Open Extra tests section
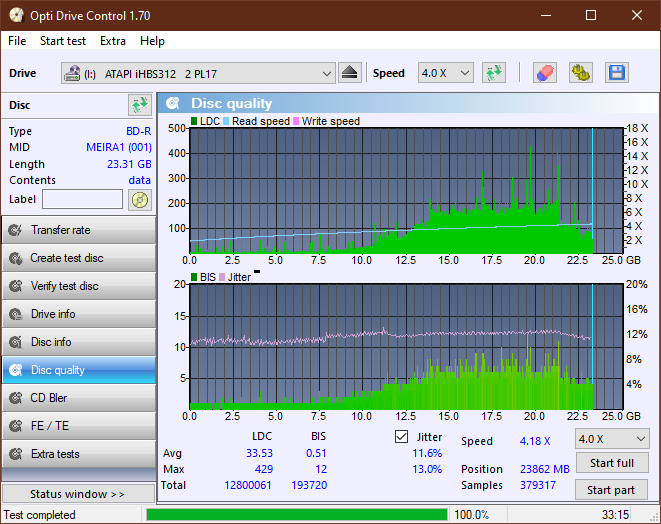The image size is (661, 524). (x=79, y=454)
